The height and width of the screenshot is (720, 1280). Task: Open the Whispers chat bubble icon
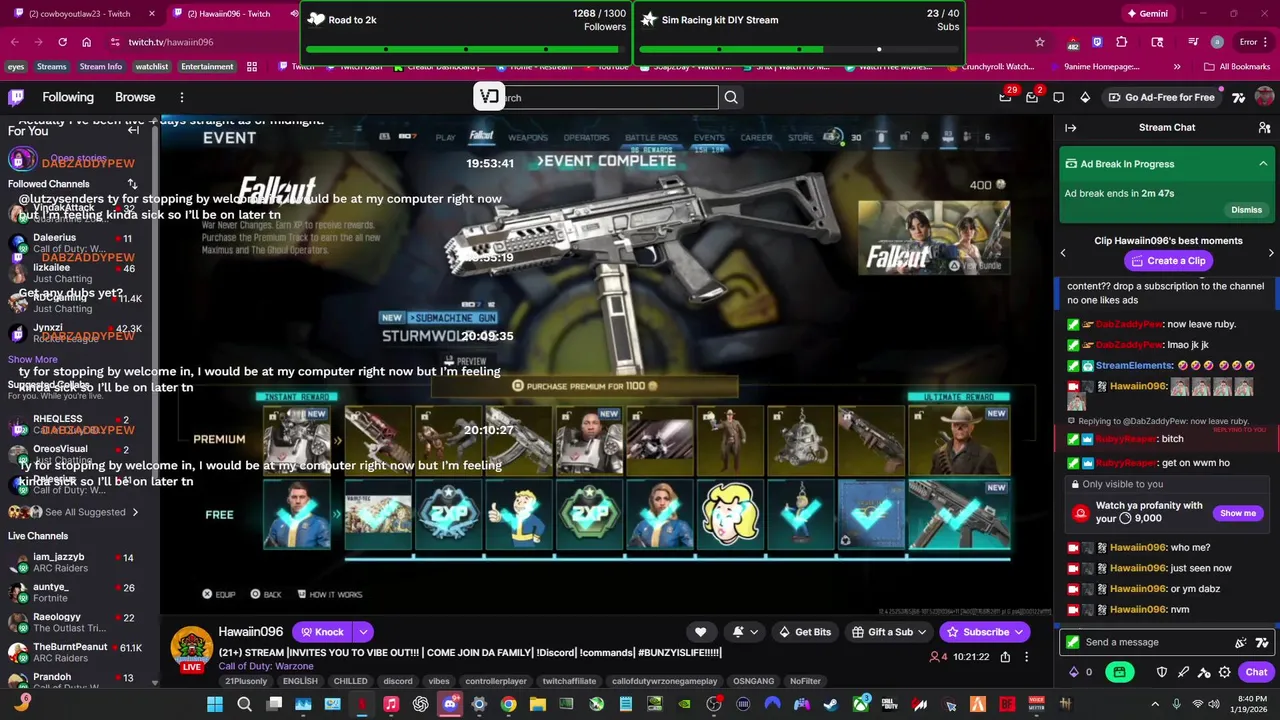pos(1058,97)
